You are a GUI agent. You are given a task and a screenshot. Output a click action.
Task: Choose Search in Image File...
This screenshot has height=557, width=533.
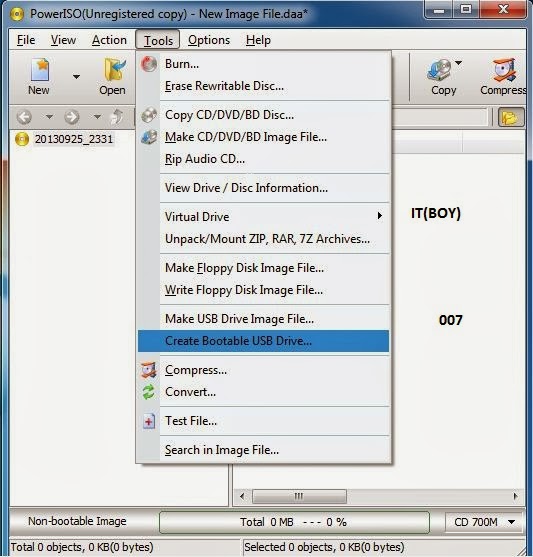coord(263,450)
